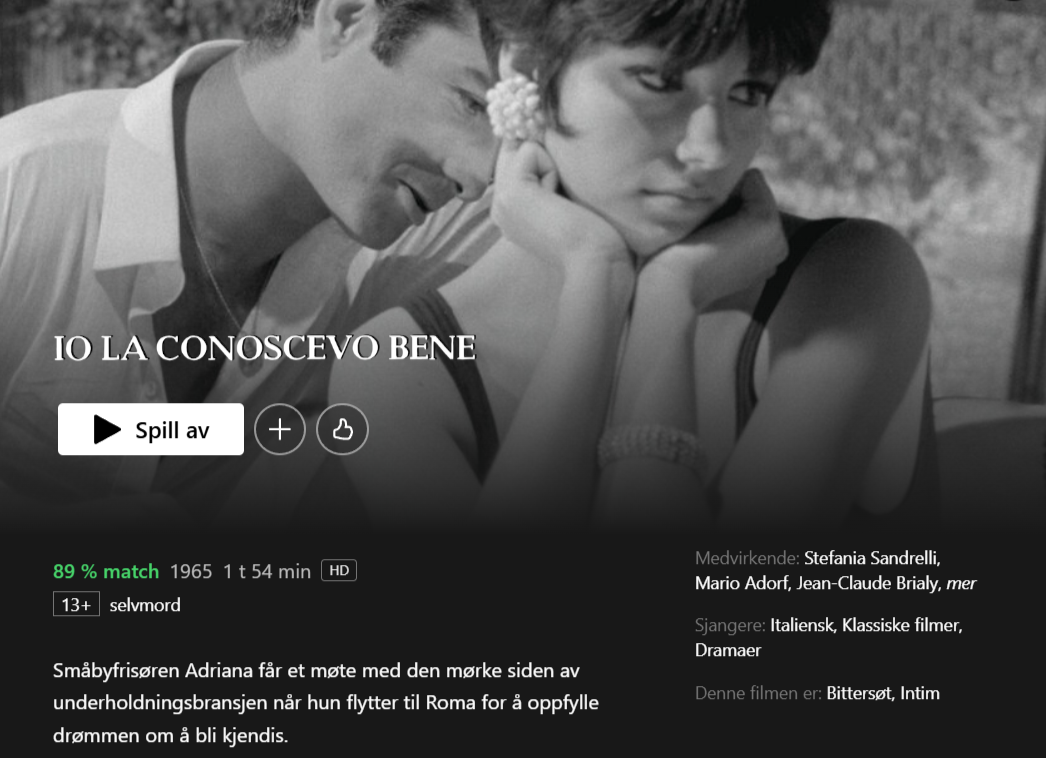Browse the Klassiske filmer genre
1046x758 pixels.
point(902,625)
